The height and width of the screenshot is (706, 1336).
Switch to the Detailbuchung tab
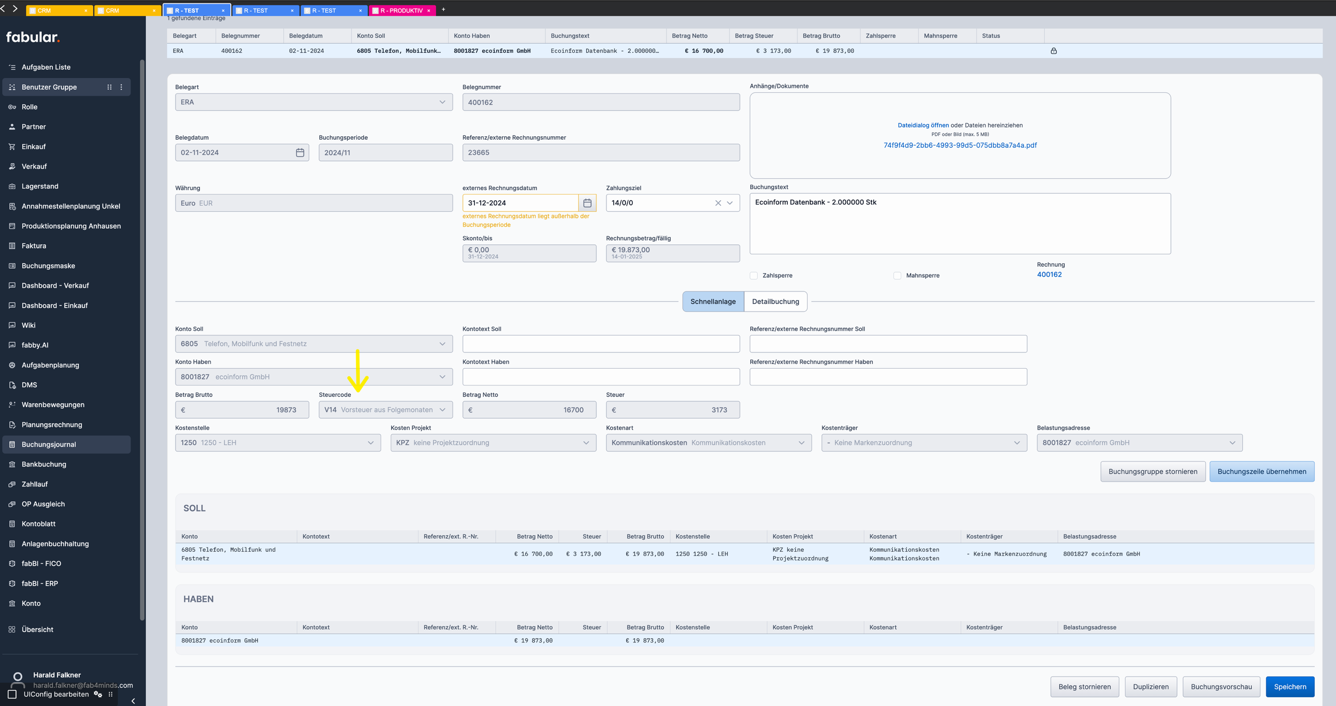tap(775, 301)
